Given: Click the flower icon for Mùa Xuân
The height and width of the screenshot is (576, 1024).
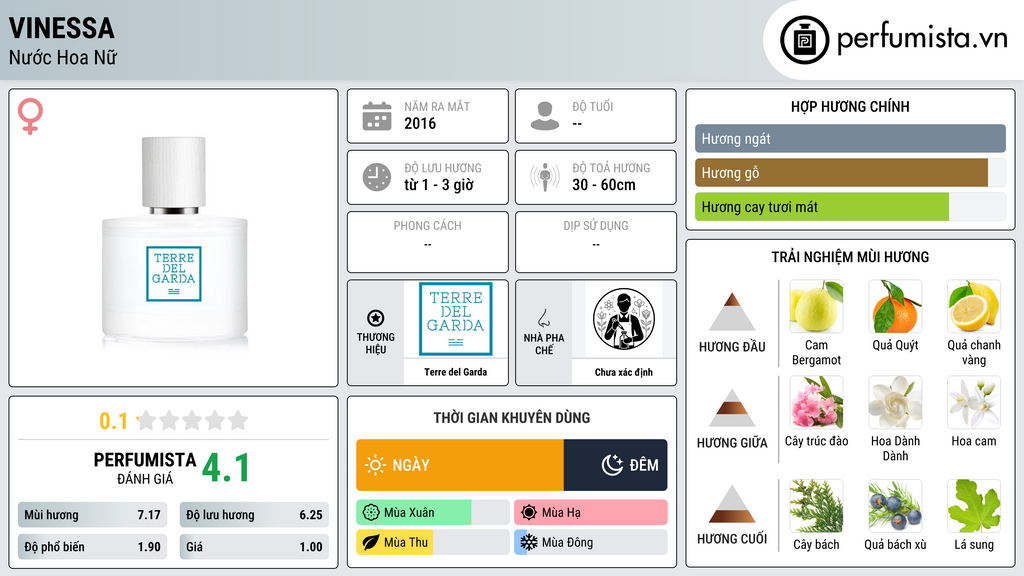Looking at the screenshot, I should (x=371, y=513).
